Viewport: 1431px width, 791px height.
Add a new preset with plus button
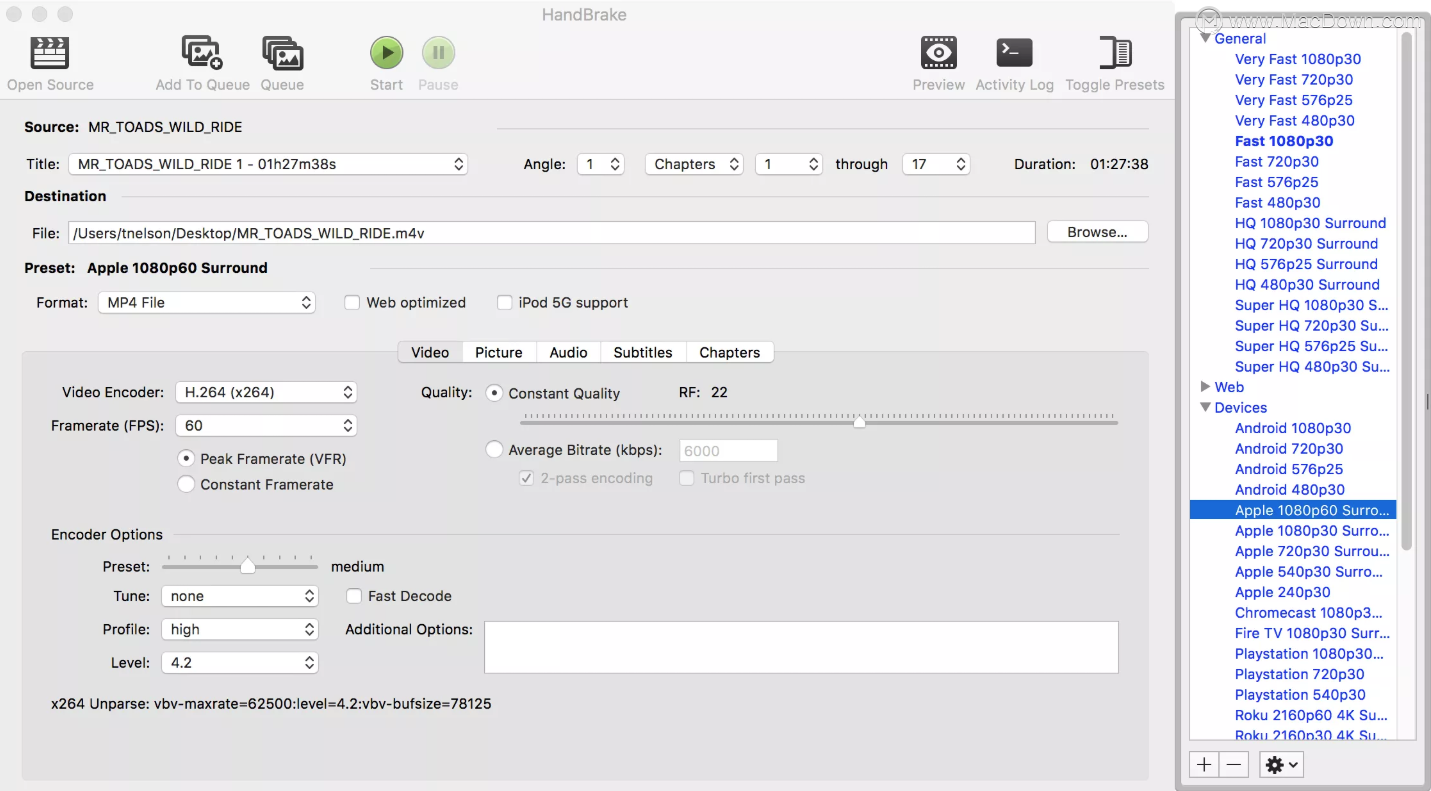click(1204, 765)
